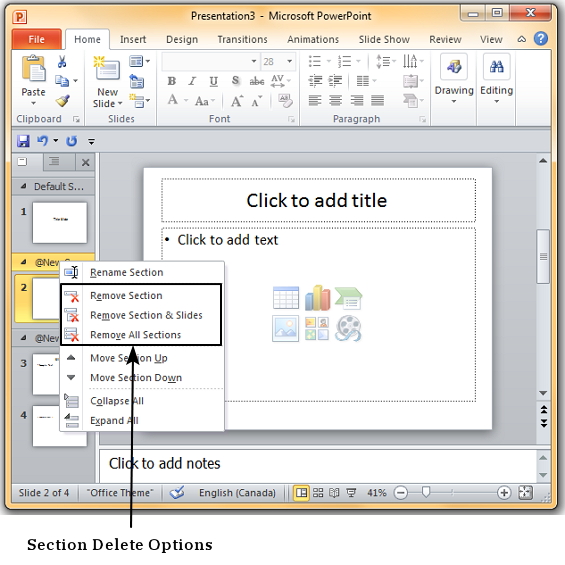This screenshot has width=565, height=565.
Task: Select slide 1 thumbnail
Action: pyautogui.click(x=59, y=223)
